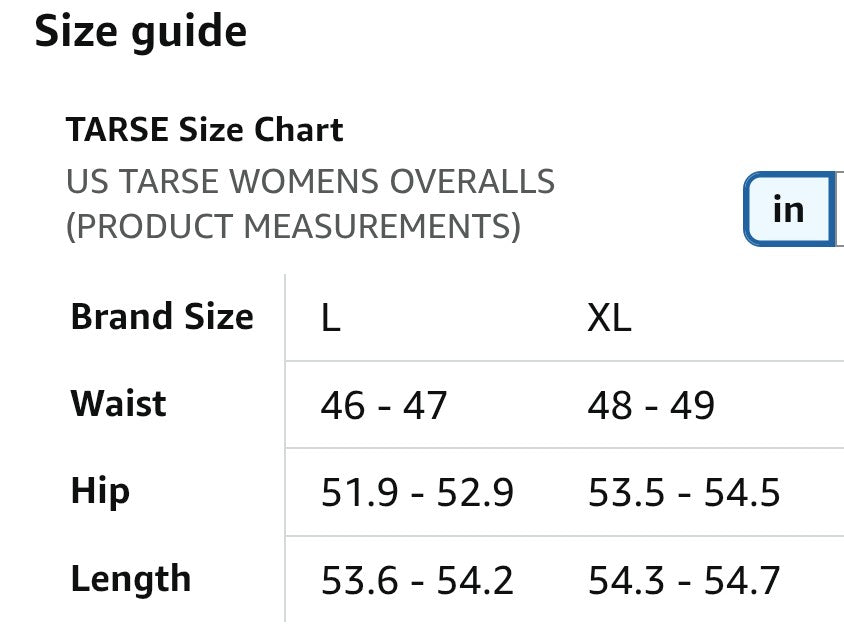Image resolution: width=844 pixels, height=634 pixels.
Task: Click the XL hip value 53.5 - 54.5
Action: click(x=684, y=492)
